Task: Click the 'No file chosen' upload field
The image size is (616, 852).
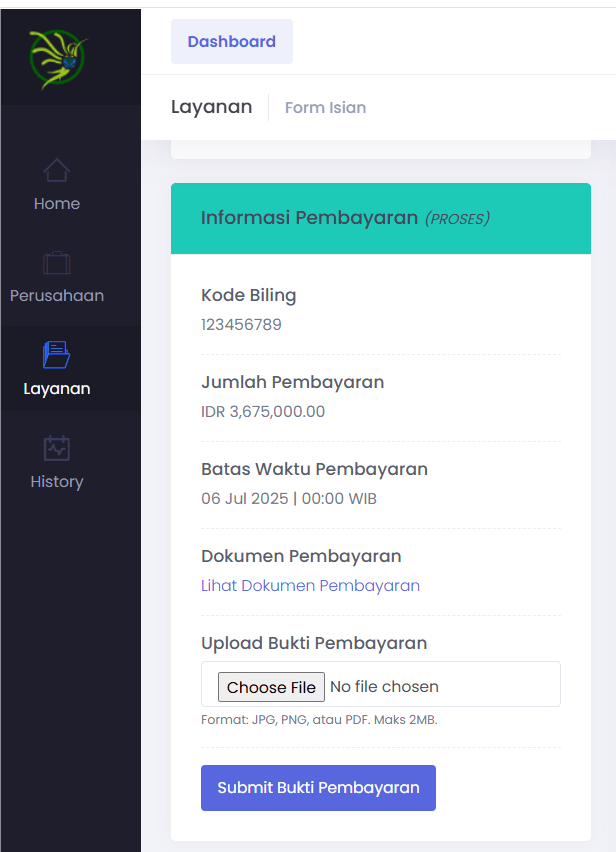Action: click(x=384, y=687)
